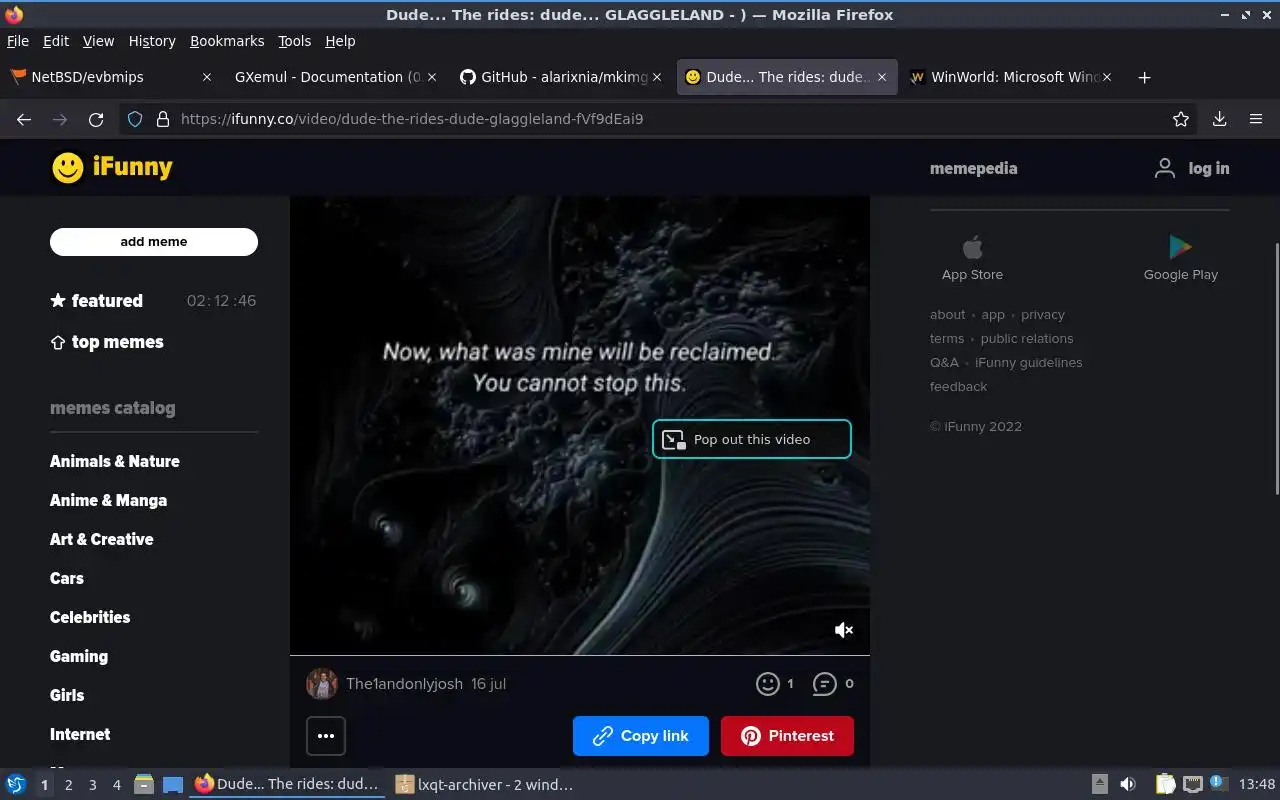This screenshot has height=800, width=1280.
Task: Select Girls category
Action: 67,695
